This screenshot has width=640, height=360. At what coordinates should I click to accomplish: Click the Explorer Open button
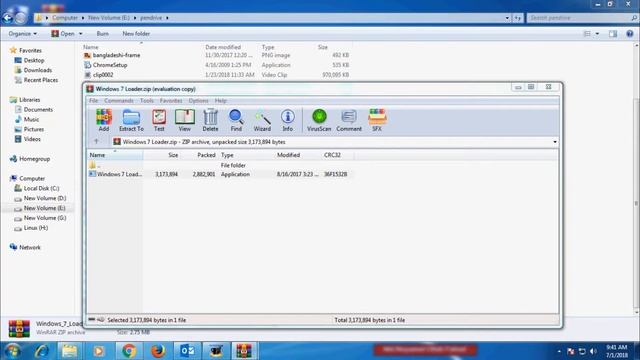63,34
